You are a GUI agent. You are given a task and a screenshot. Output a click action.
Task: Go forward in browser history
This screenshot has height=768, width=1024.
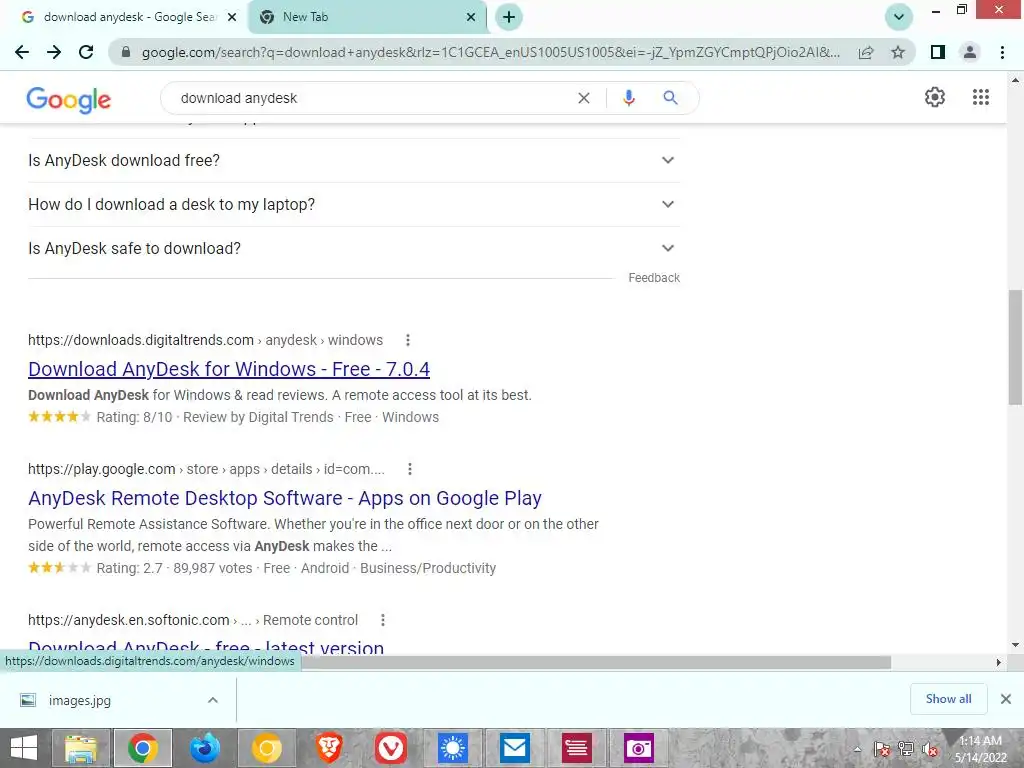pos(54,52)
